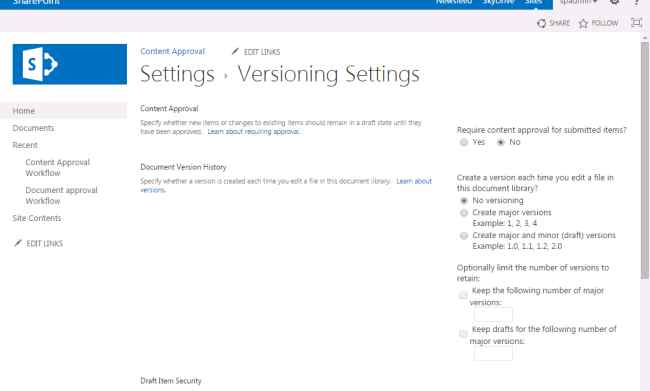This screenshot has height=391, width=650.
Task: Click the Recent heading in the left navigation
Action: [25, 145]
